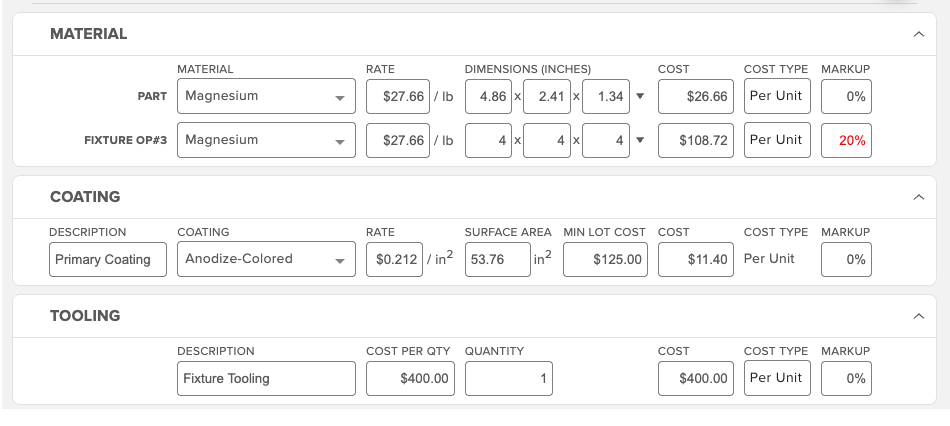This screenshot has height=426, width=950.
Task: Edit the Fixture Tooling description field
Action: tap(266, 378)
